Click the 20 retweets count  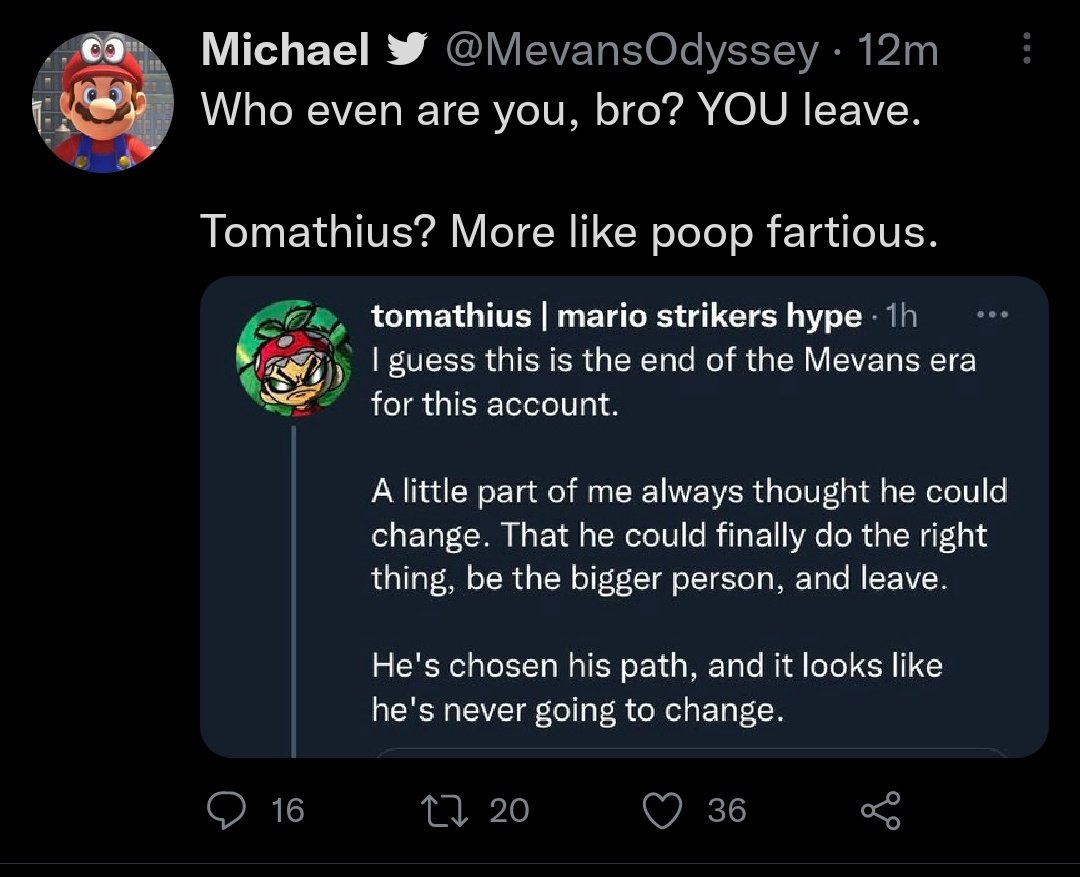(510, 809)
